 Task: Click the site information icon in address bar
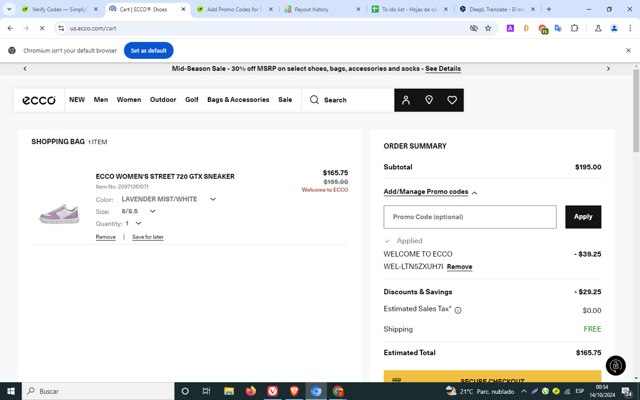tap(61, 28)
